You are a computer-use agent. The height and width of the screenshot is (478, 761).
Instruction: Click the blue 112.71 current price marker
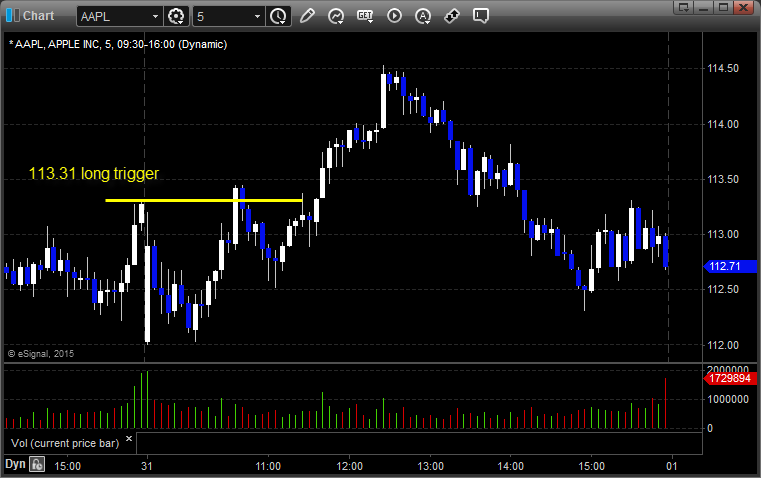(x=730, y=266)
